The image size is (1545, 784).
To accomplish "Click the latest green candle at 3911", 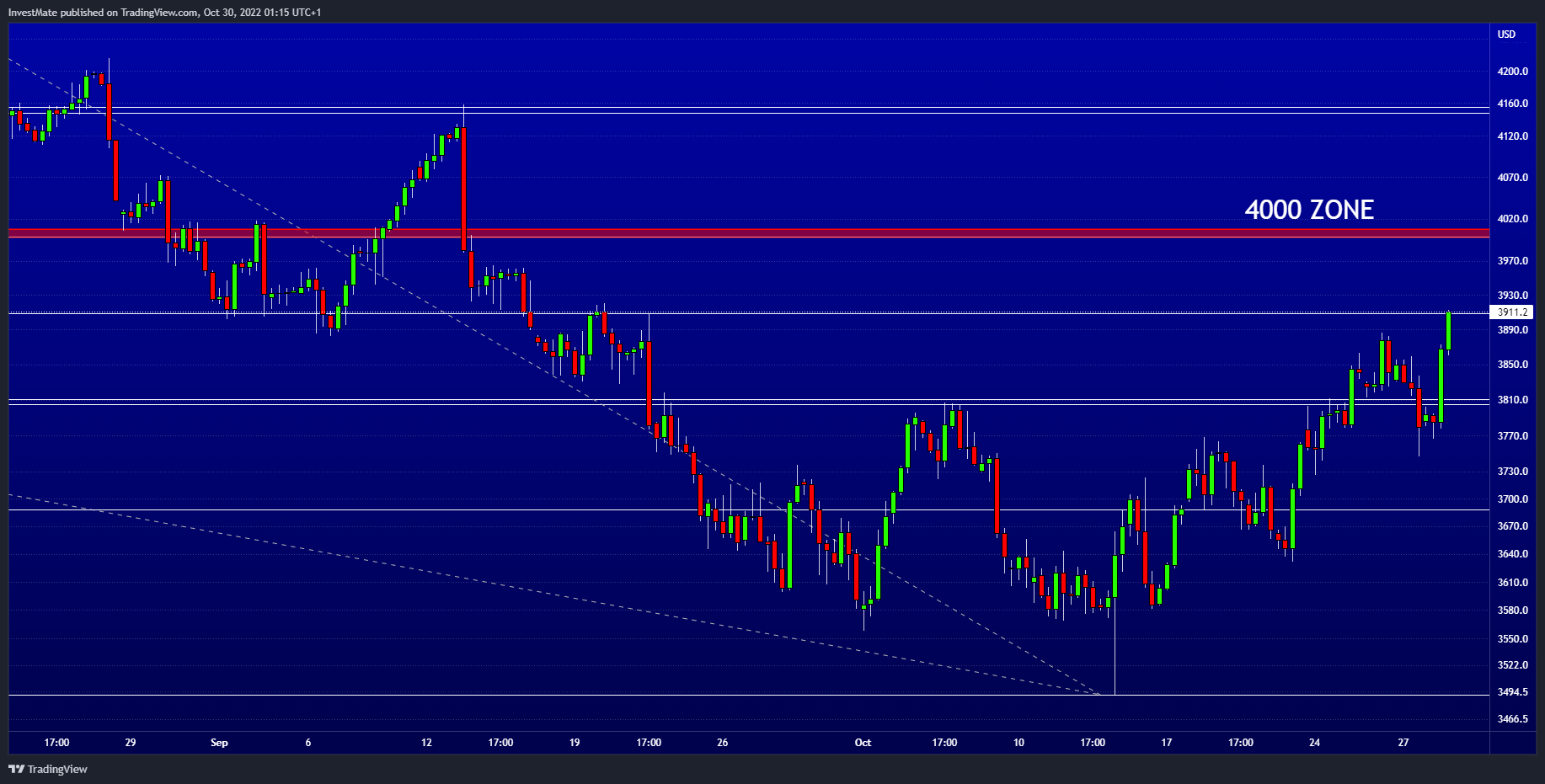I will (1449, 331).
